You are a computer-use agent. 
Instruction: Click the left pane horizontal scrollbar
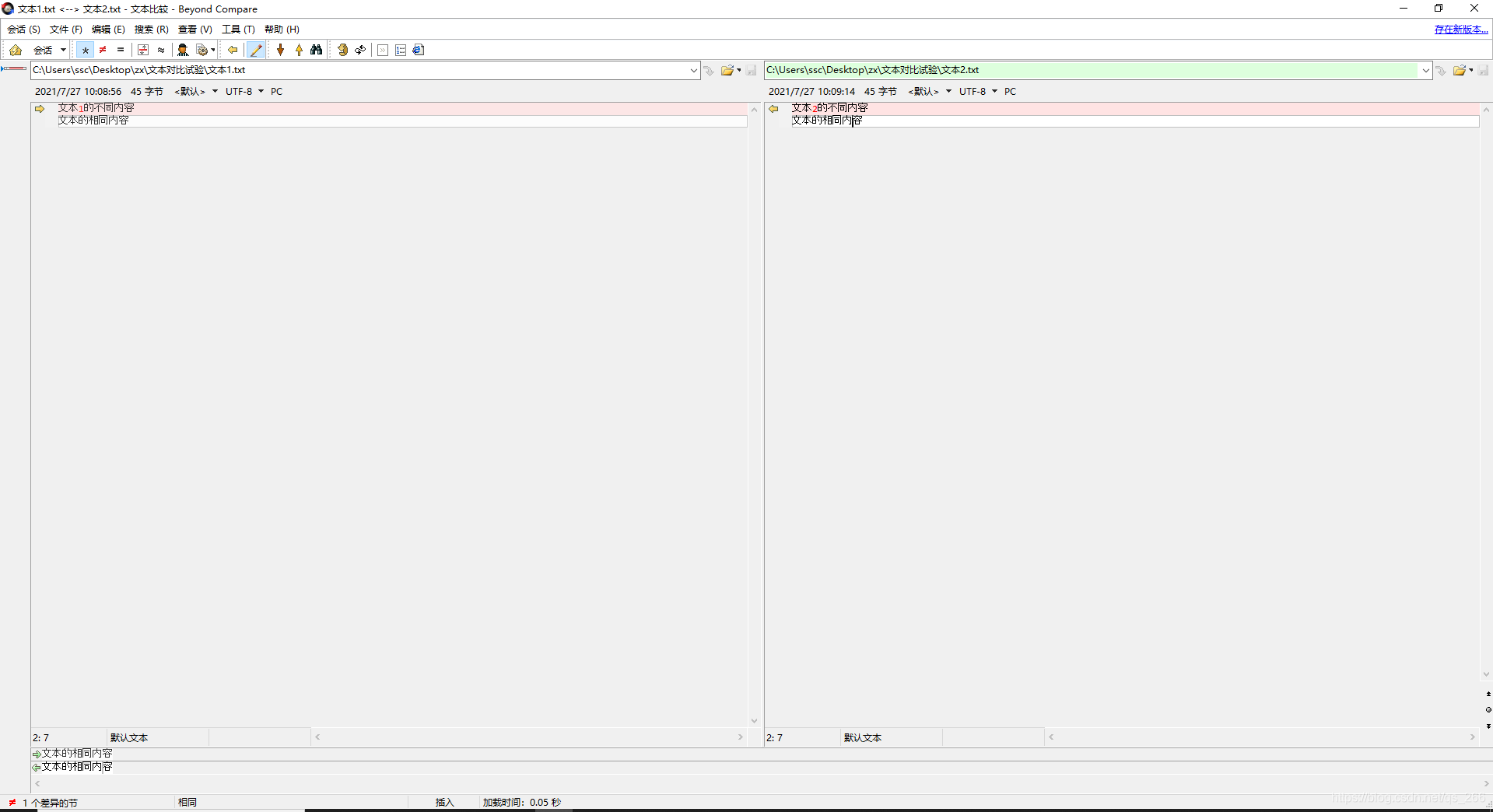529,737
